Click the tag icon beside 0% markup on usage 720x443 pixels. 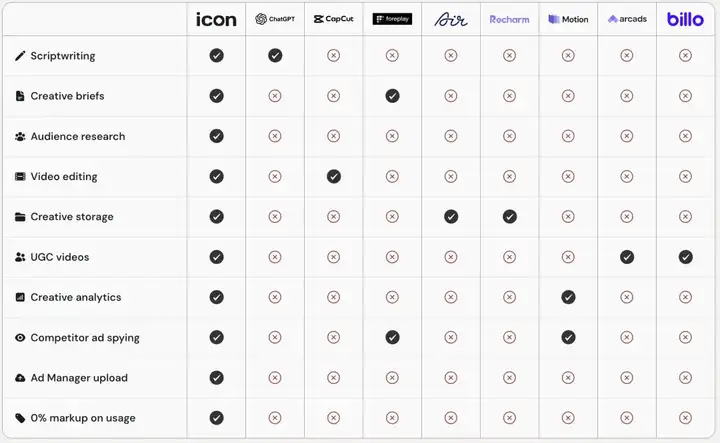(x=20, y=418)
